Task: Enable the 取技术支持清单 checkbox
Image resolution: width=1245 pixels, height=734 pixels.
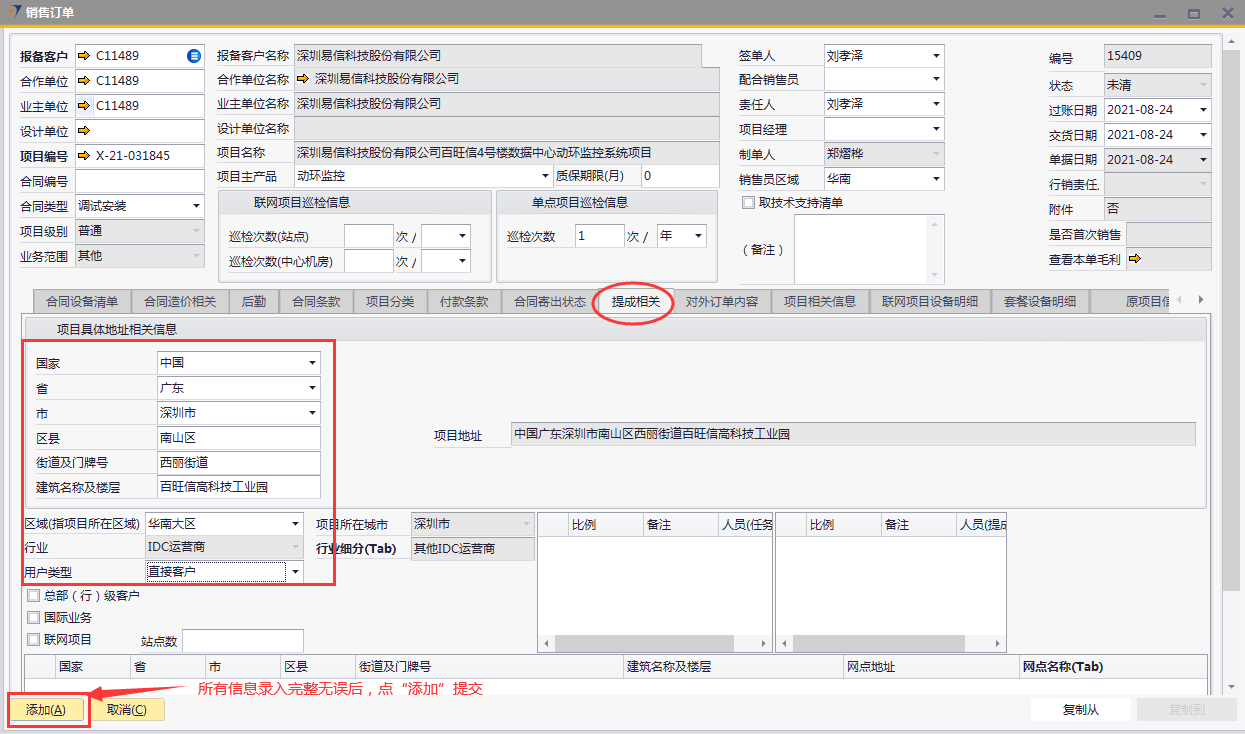Action: click(748, 203)
